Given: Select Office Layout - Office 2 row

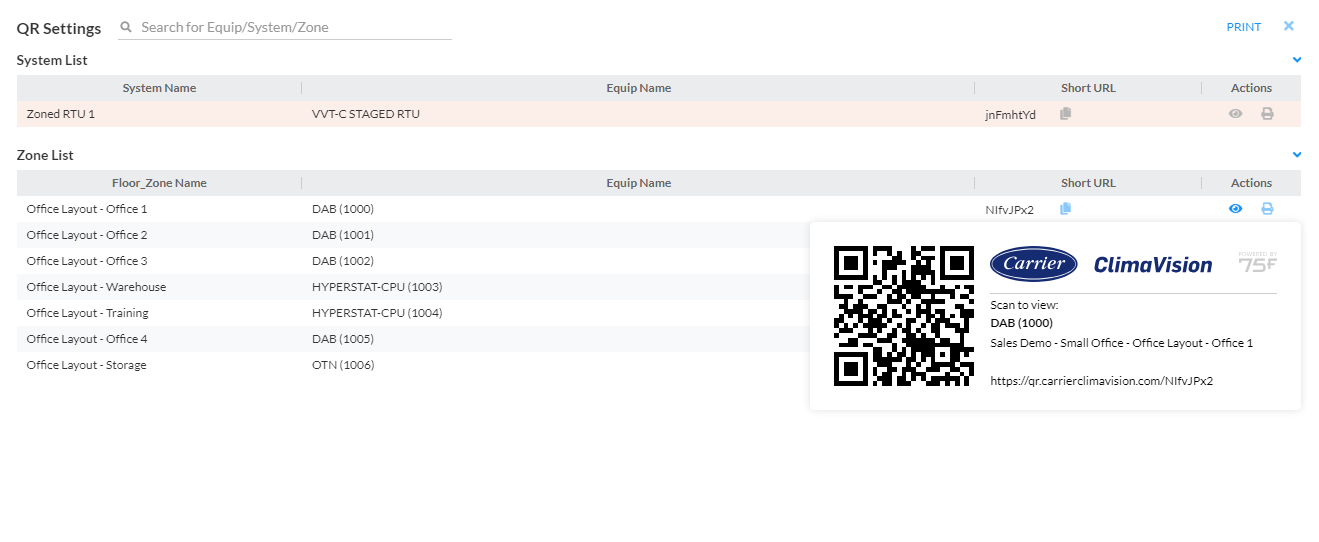Looking at the screenshot, I should (x=413, y=235).
